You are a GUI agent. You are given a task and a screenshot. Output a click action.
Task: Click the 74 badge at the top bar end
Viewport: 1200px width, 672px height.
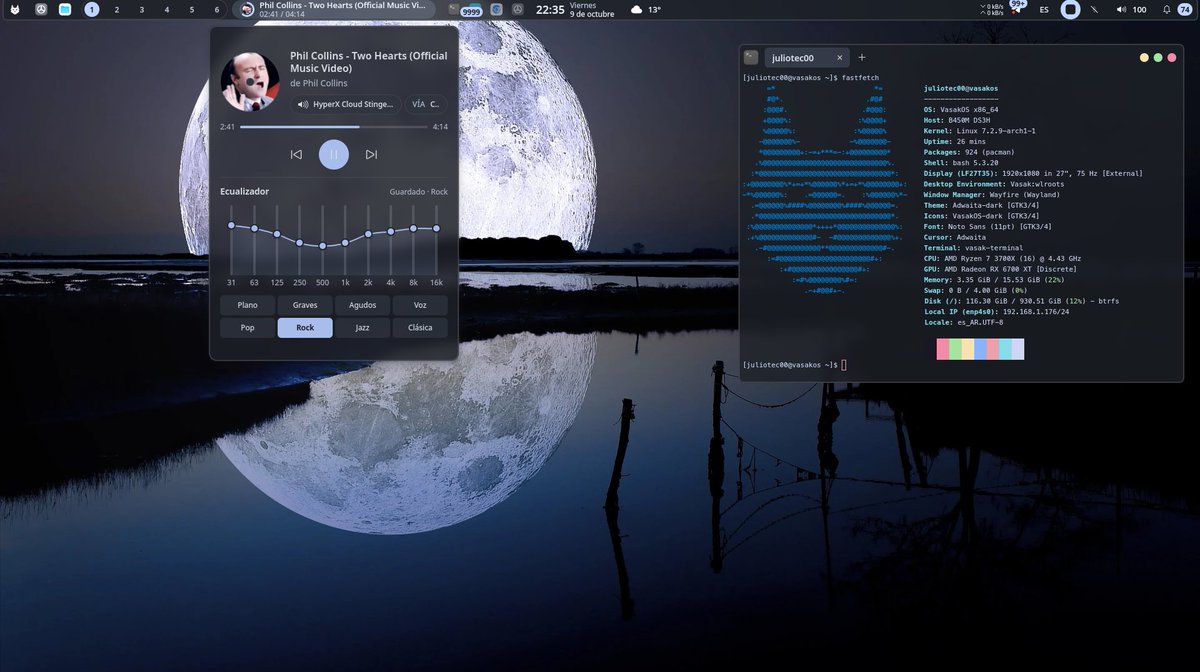click(x=1185, y=9)
